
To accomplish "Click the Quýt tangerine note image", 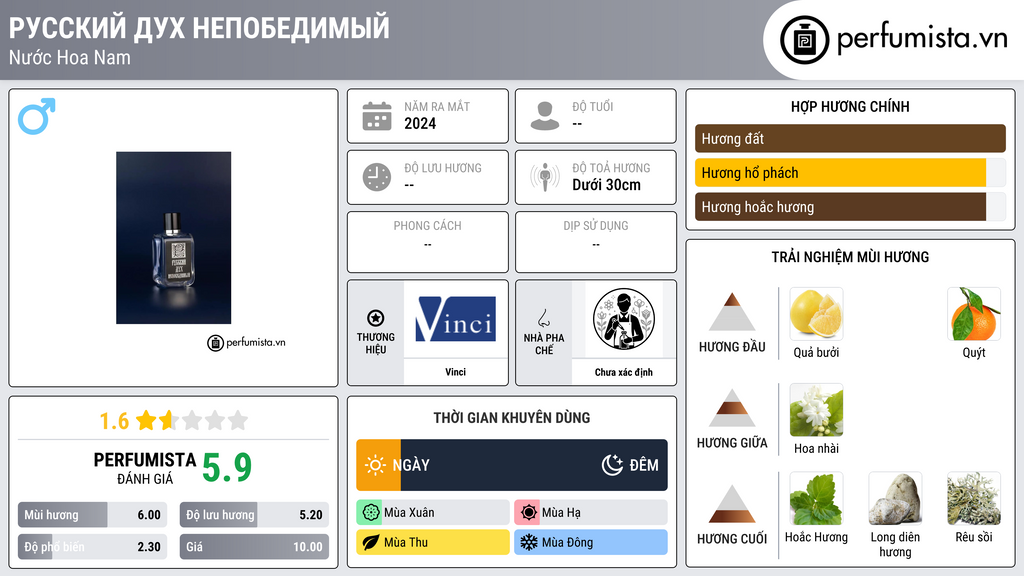I will coord(974,313).
